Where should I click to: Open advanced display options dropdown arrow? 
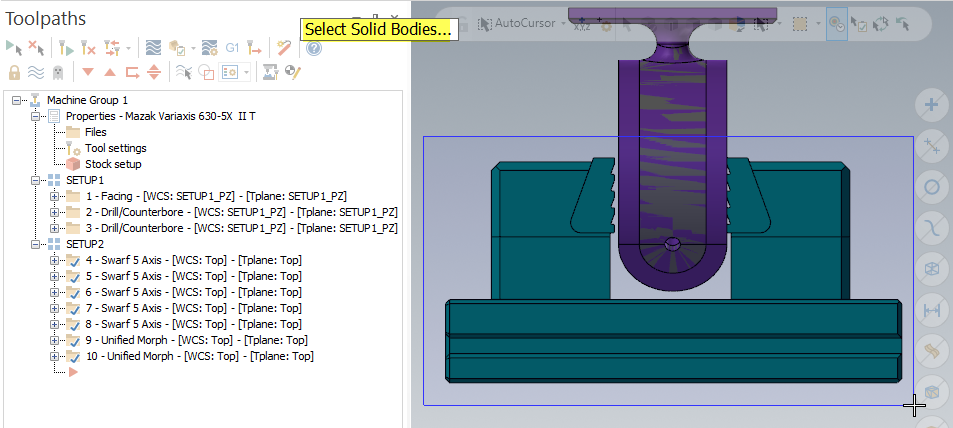click(246, 73)
